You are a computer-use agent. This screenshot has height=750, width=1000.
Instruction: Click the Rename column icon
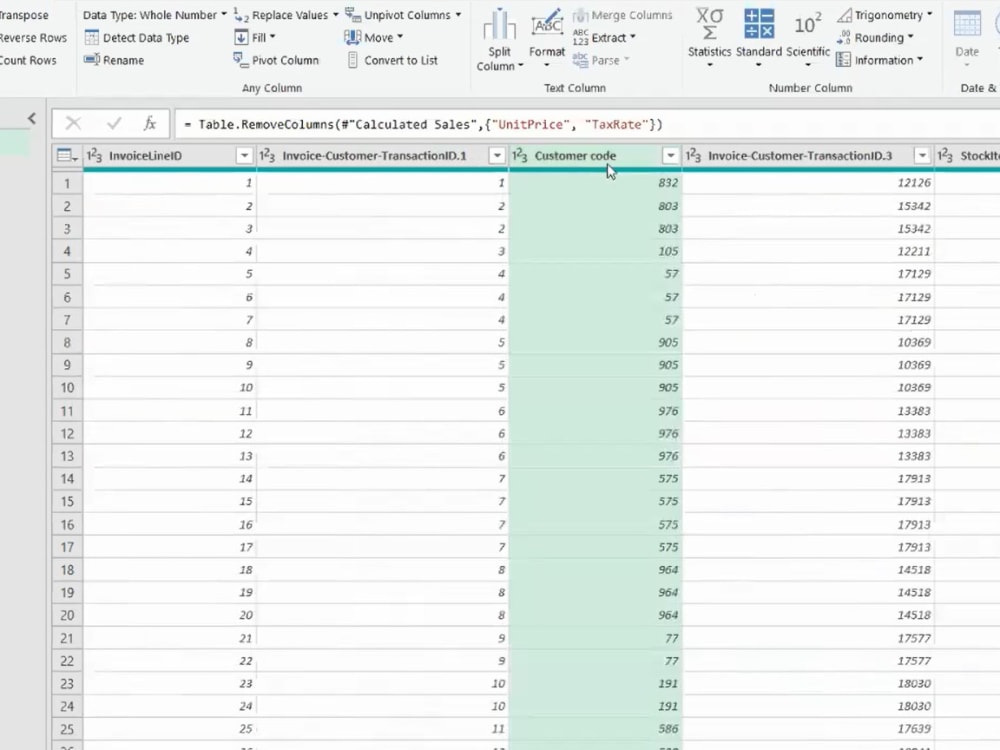tap(92, 60)
